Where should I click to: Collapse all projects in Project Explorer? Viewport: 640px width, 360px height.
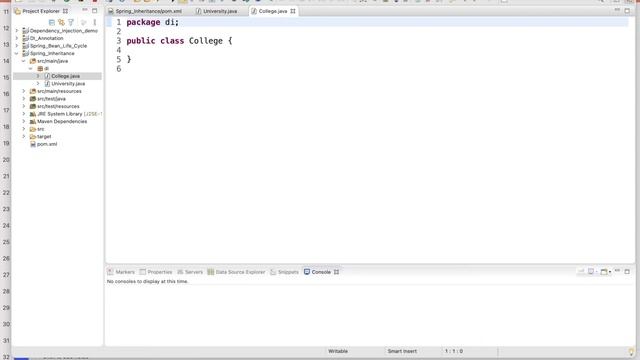coord(52,22)
